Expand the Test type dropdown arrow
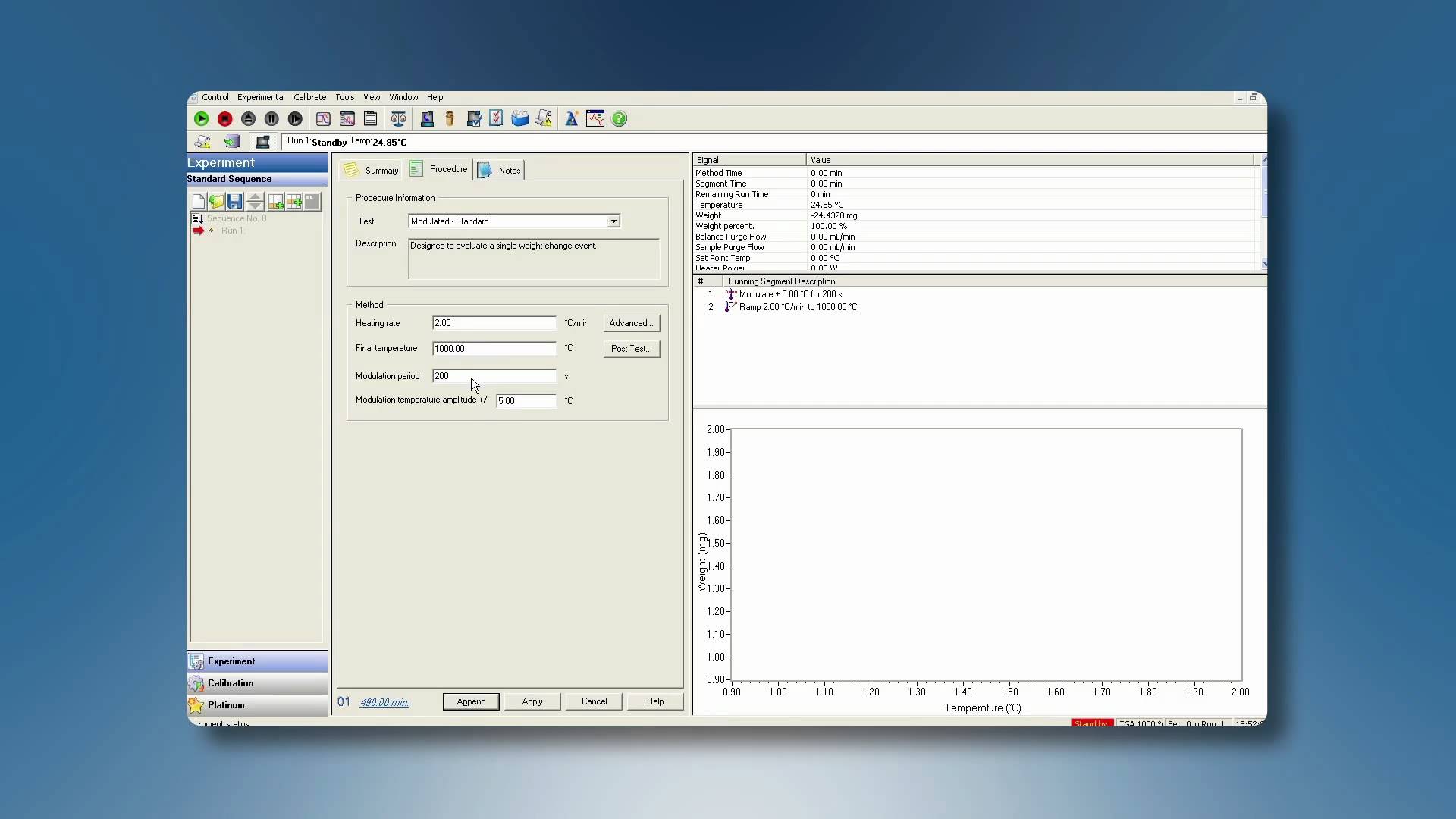1456x819 pixels. (x=613, y=221)
